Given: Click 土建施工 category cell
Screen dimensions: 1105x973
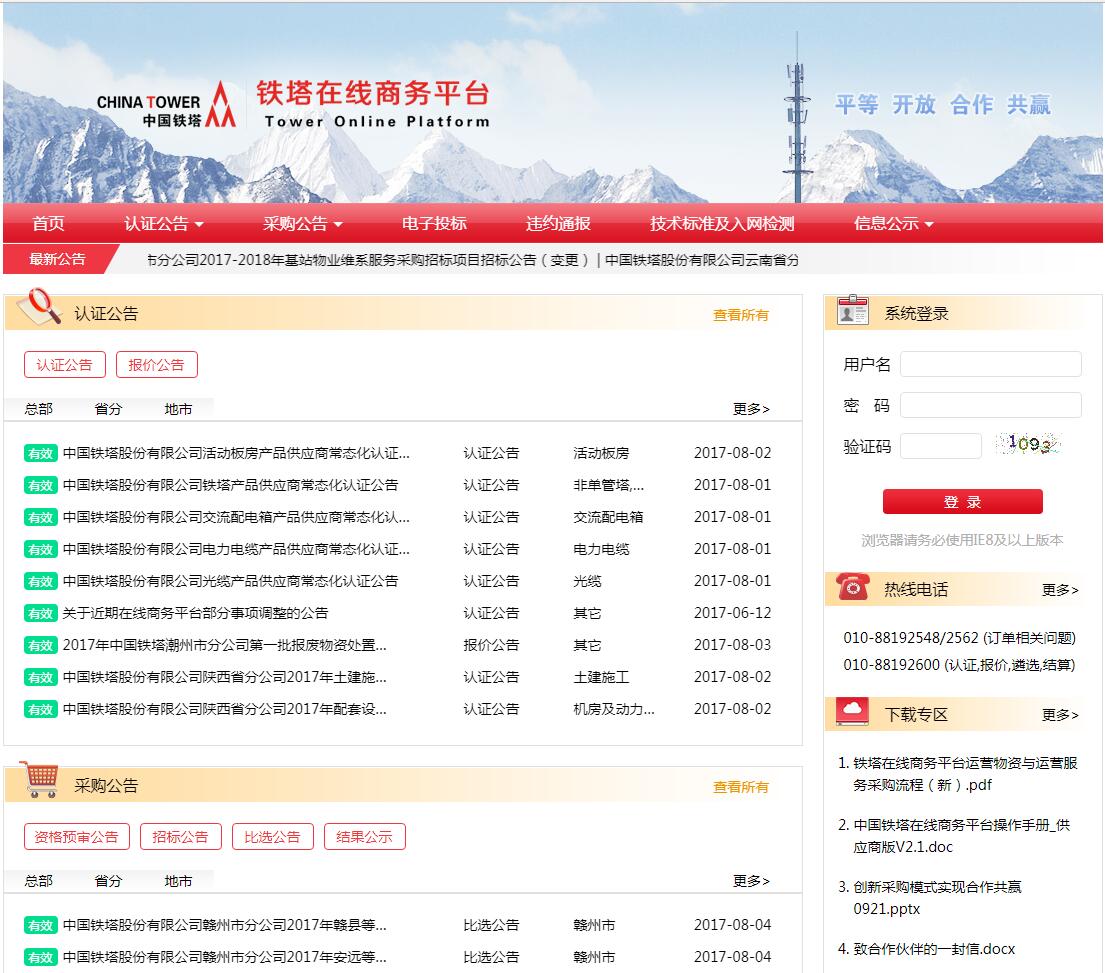Looking at the screenshot, I should pos(601,677).
